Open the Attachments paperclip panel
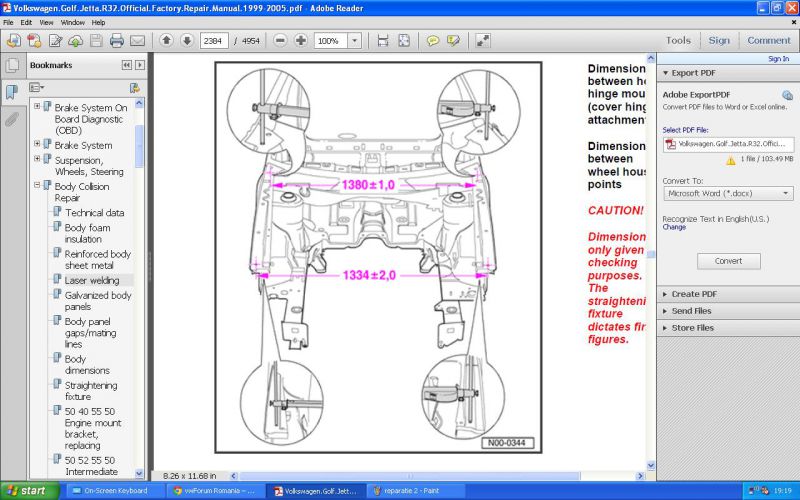This screenshot has width=800, height=500. (x=12, y=119)
